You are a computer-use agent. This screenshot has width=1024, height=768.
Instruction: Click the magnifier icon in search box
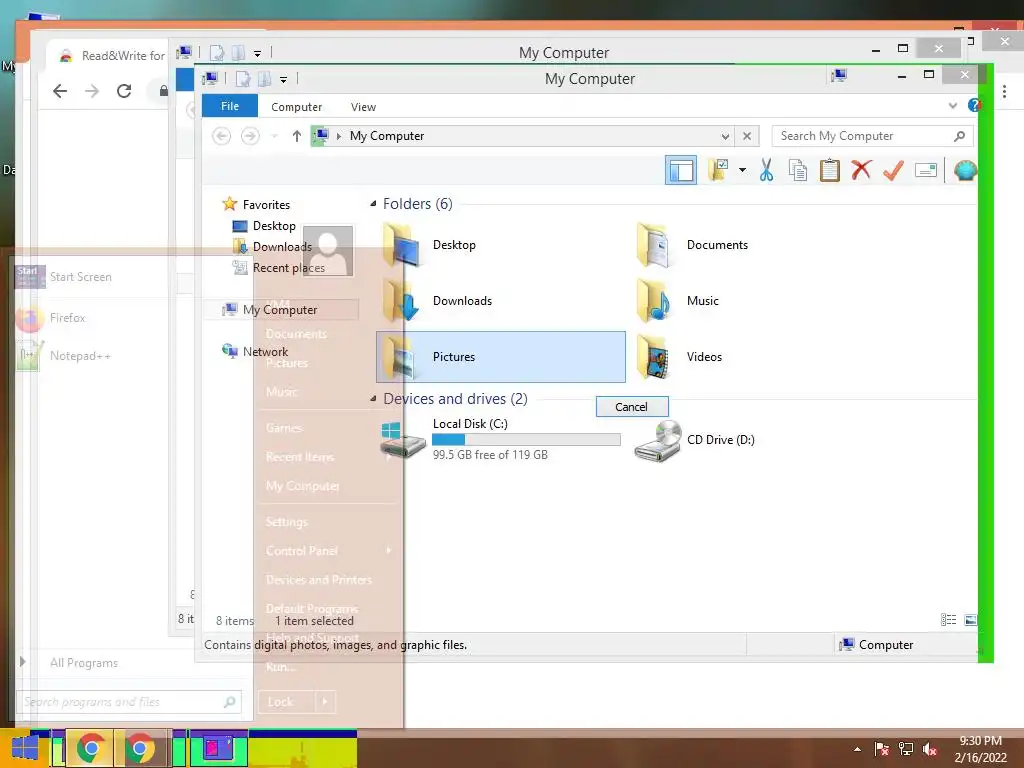tap(959, 136)
